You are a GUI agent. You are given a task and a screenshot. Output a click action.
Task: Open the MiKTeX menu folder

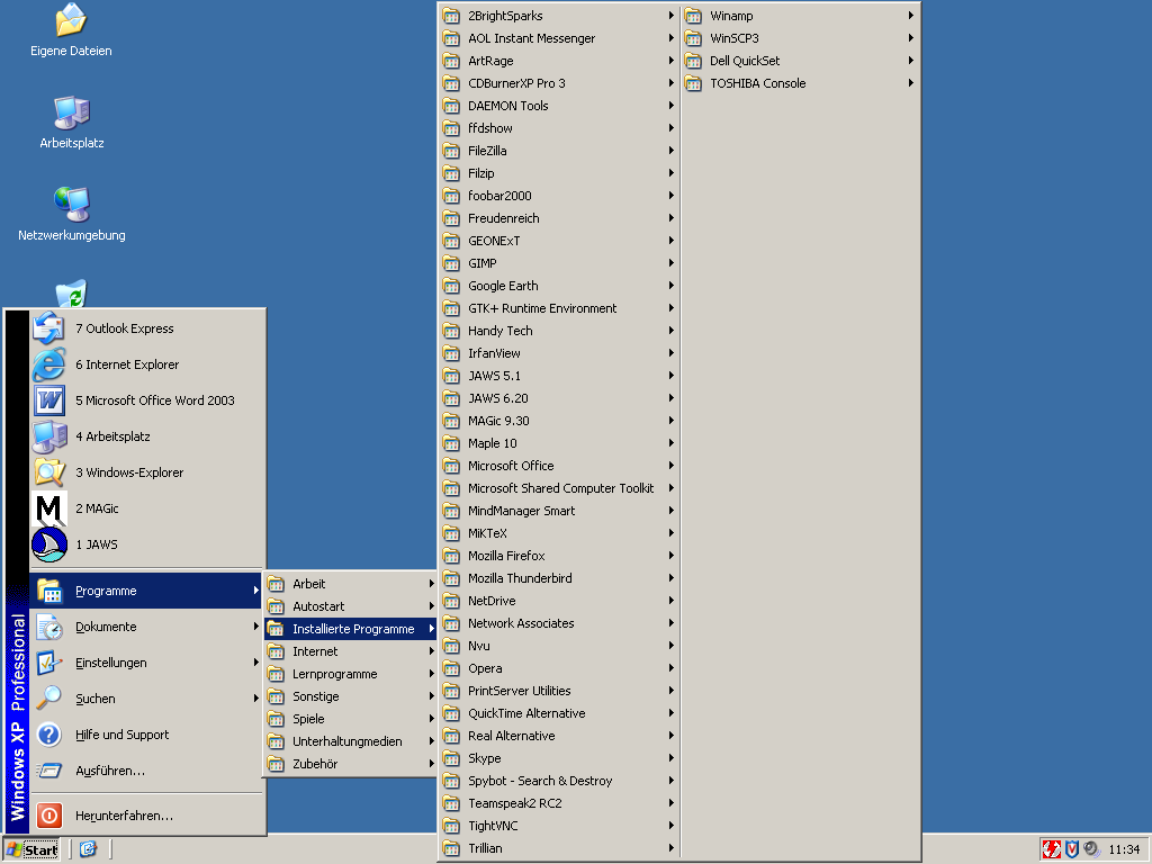[x=559, y=533]
